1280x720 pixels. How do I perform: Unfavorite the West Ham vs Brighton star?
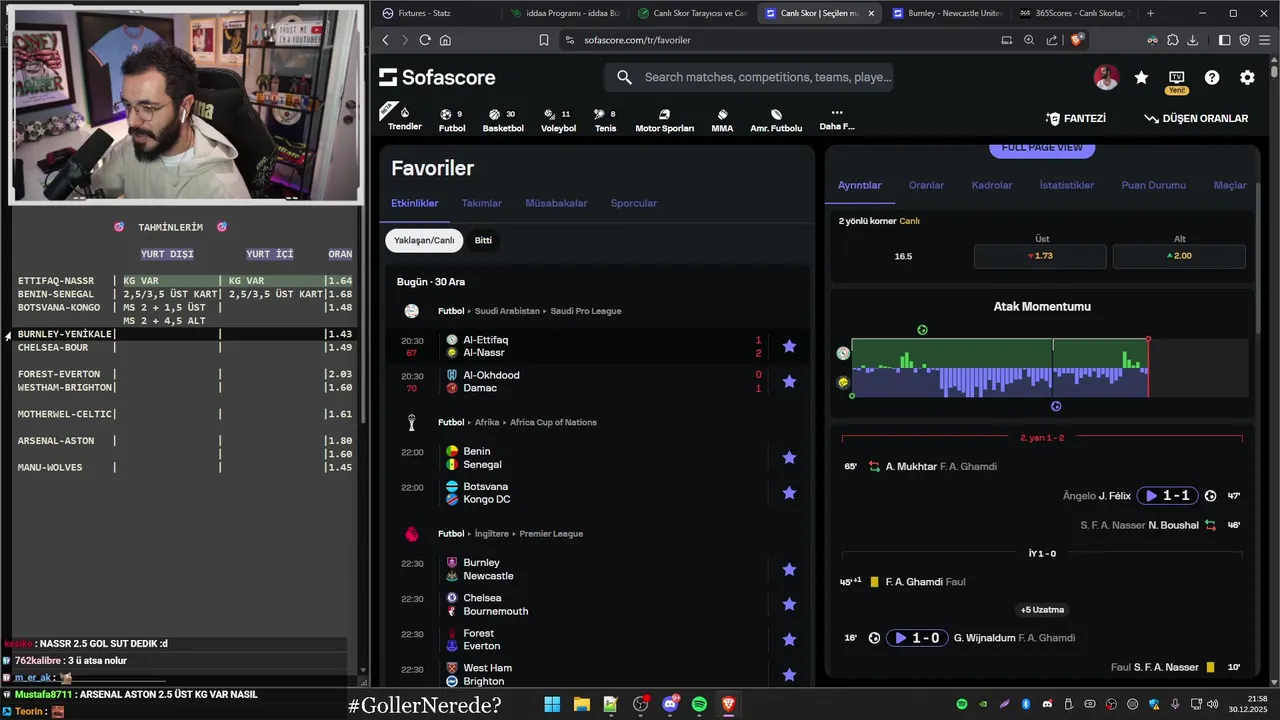(x=789, y=675)
